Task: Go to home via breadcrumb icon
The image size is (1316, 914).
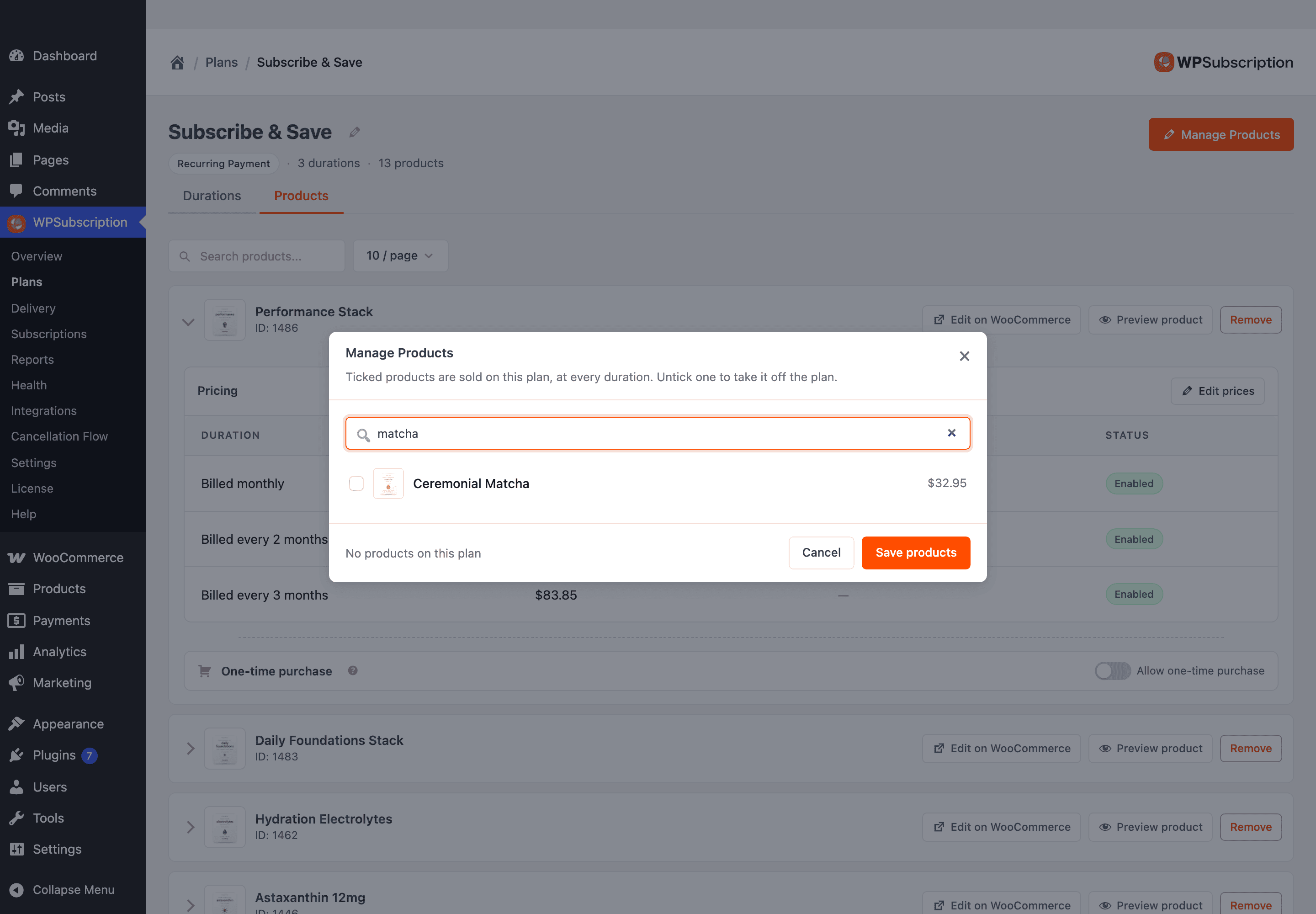Action: pos(177,63)
